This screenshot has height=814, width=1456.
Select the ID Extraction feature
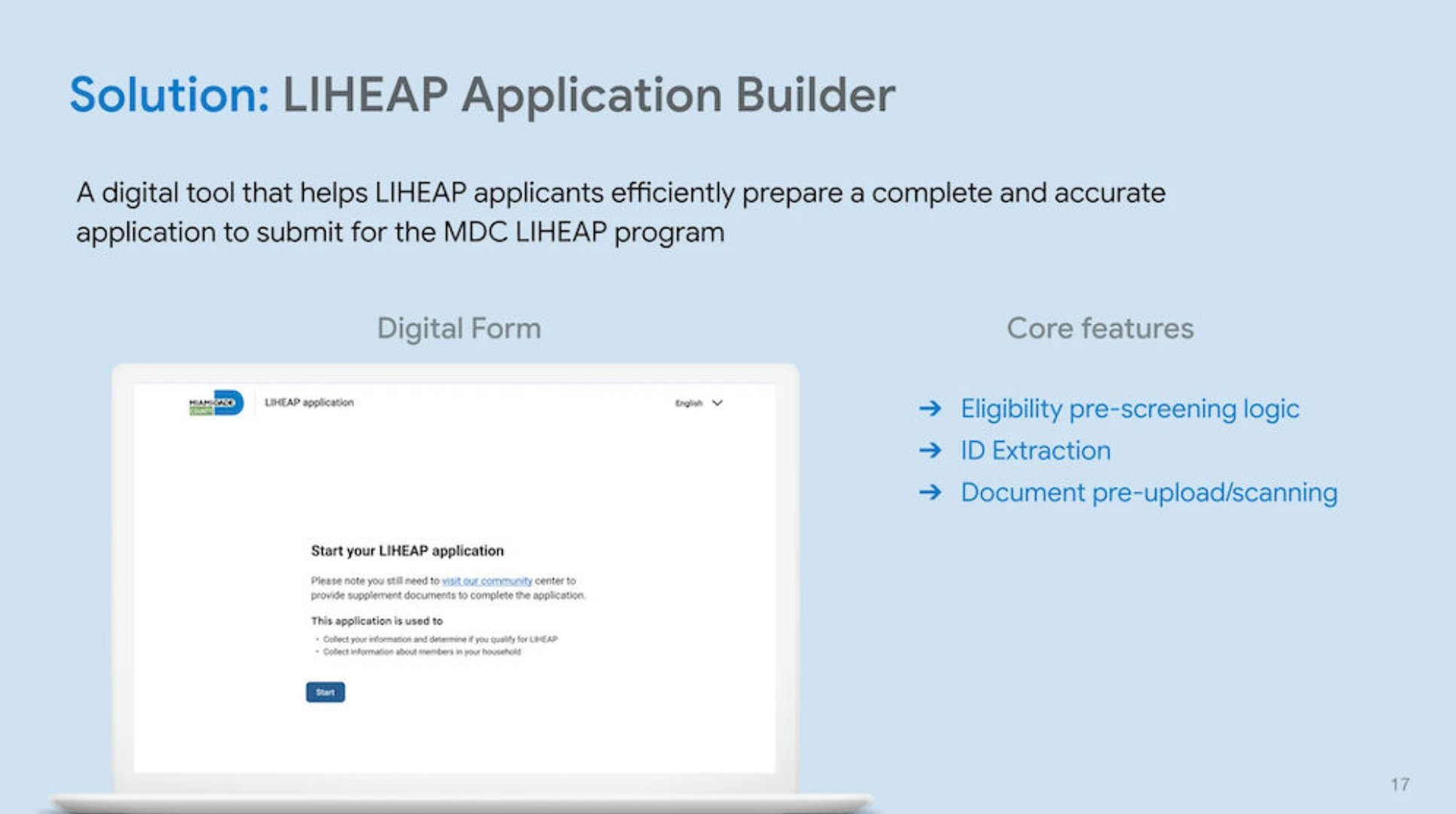[x=1035, y=450]
